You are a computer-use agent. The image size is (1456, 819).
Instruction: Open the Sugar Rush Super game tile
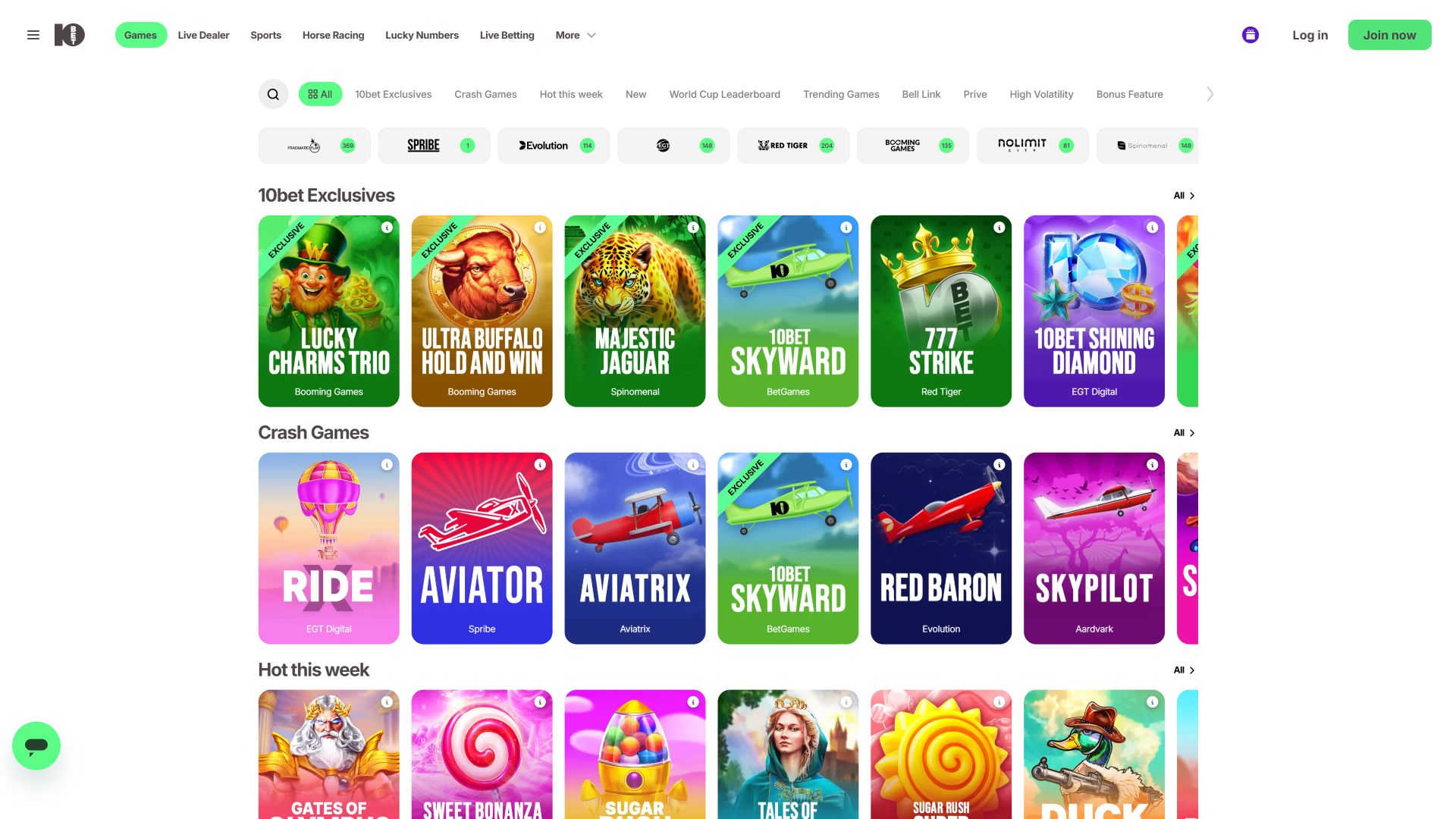pyautogui.click(x=941, y=754)
